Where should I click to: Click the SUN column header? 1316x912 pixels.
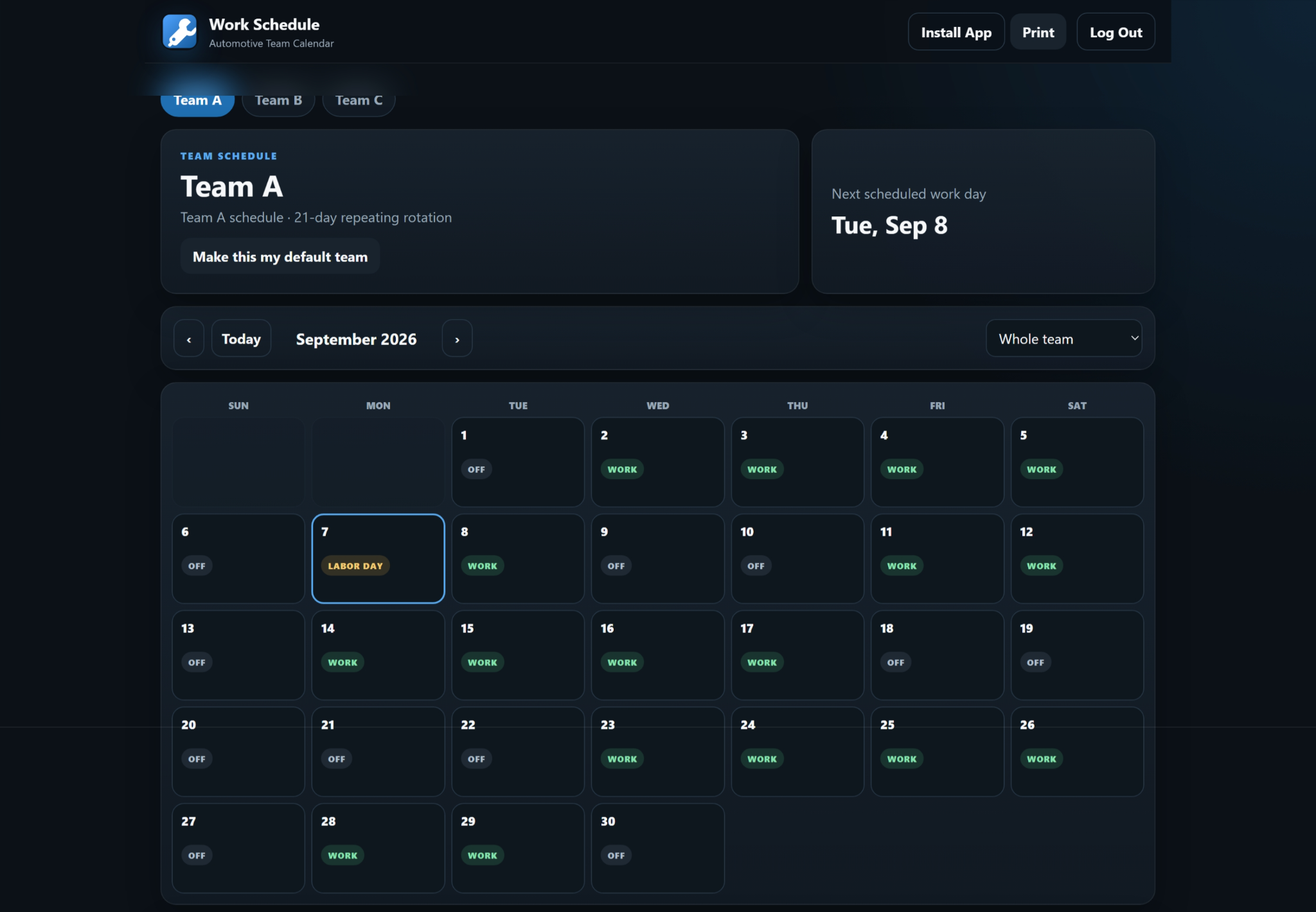pos(238,405)
